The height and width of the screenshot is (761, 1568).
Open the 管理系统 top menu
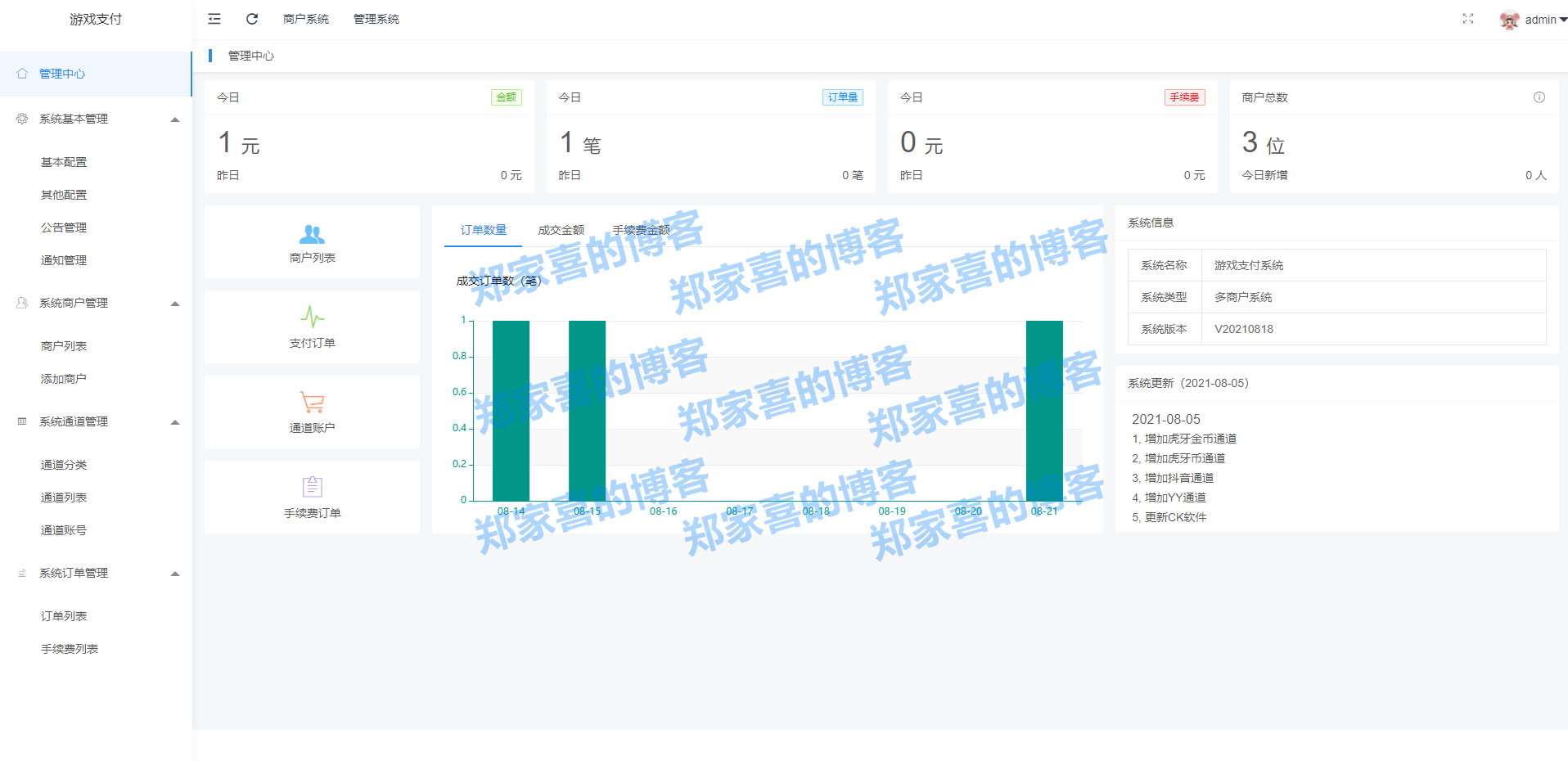tap(376, 19)
